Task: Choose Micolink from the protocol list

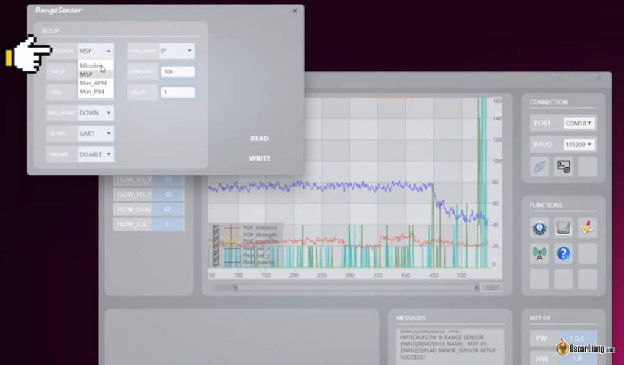Action: tap(91, 66)
